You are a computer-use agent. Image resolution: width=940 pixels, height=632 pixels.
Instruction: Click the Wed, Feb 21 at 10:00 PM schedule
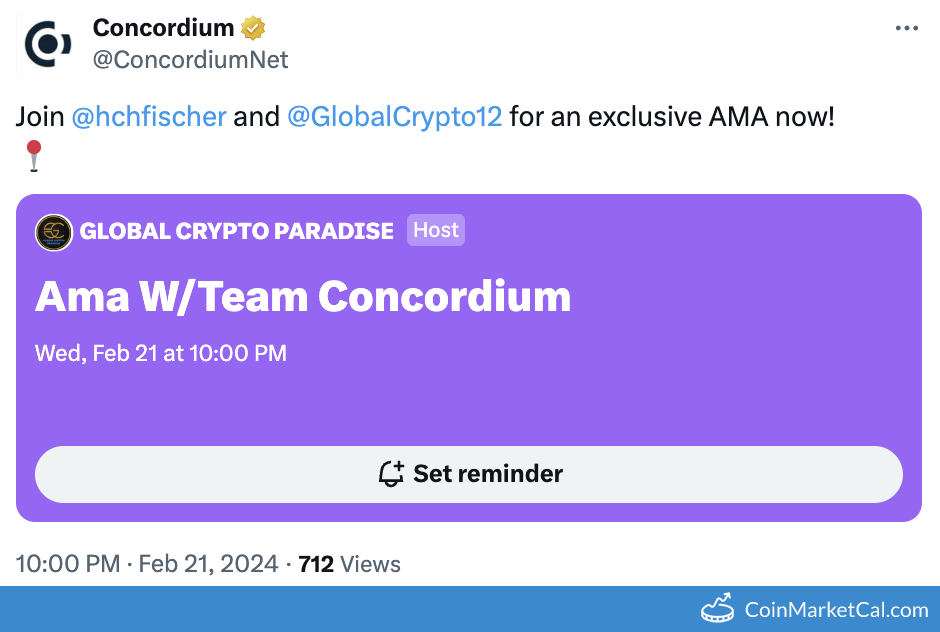[x=161, y=353]
